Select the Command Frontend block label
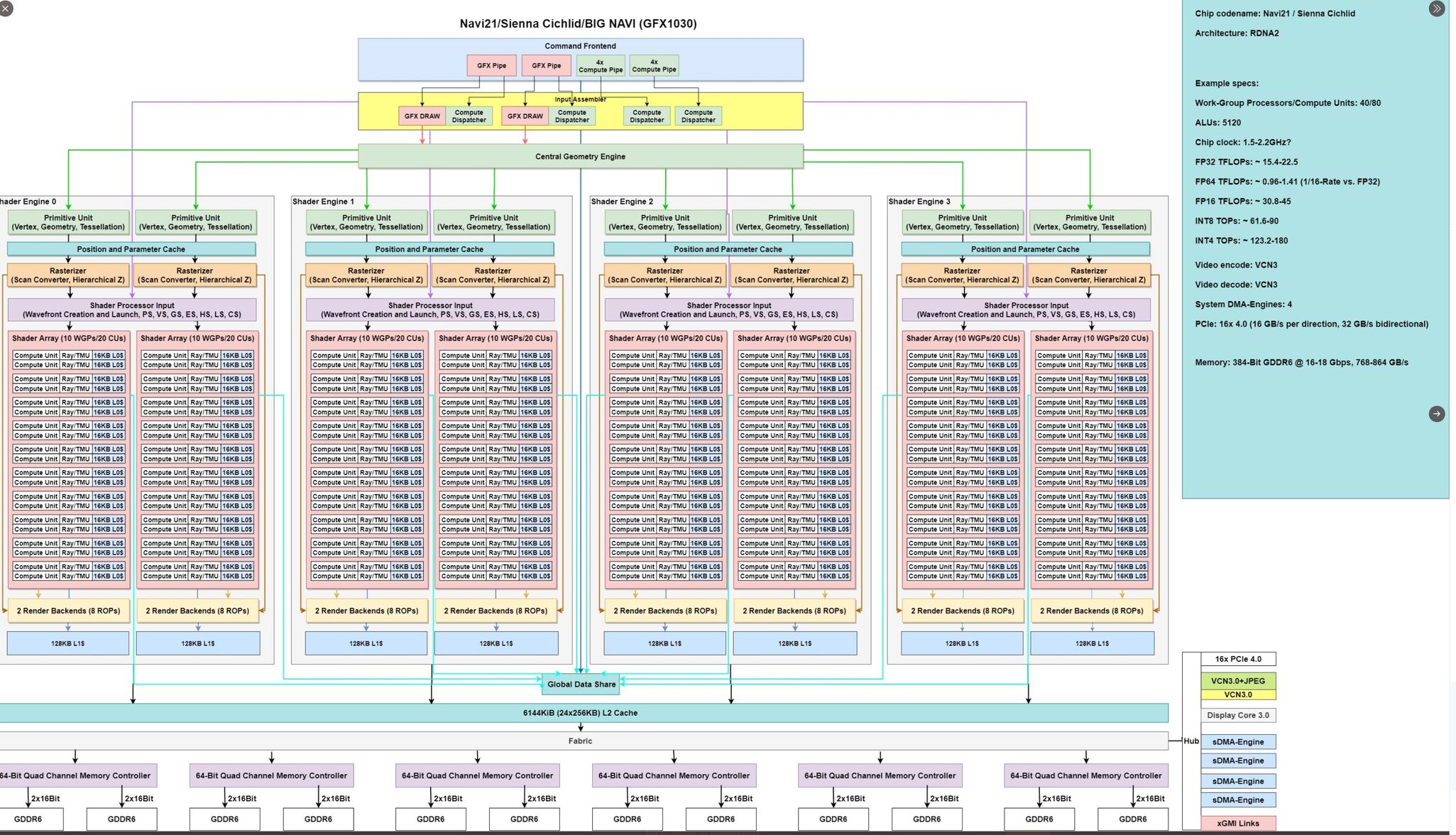The height and width of the screenshot is (835, 1456). tap(580, 46)
